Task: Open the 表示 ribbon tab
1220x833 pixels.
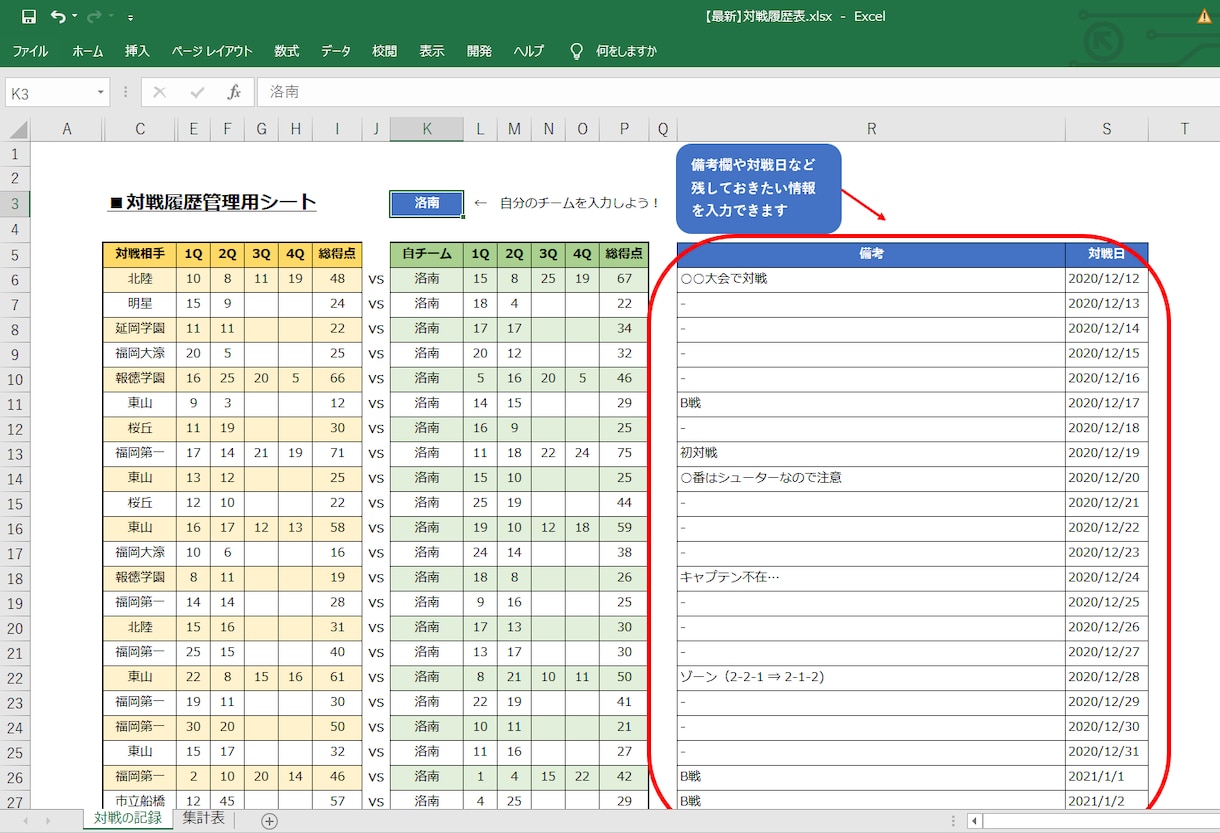Action: point(432,51)
